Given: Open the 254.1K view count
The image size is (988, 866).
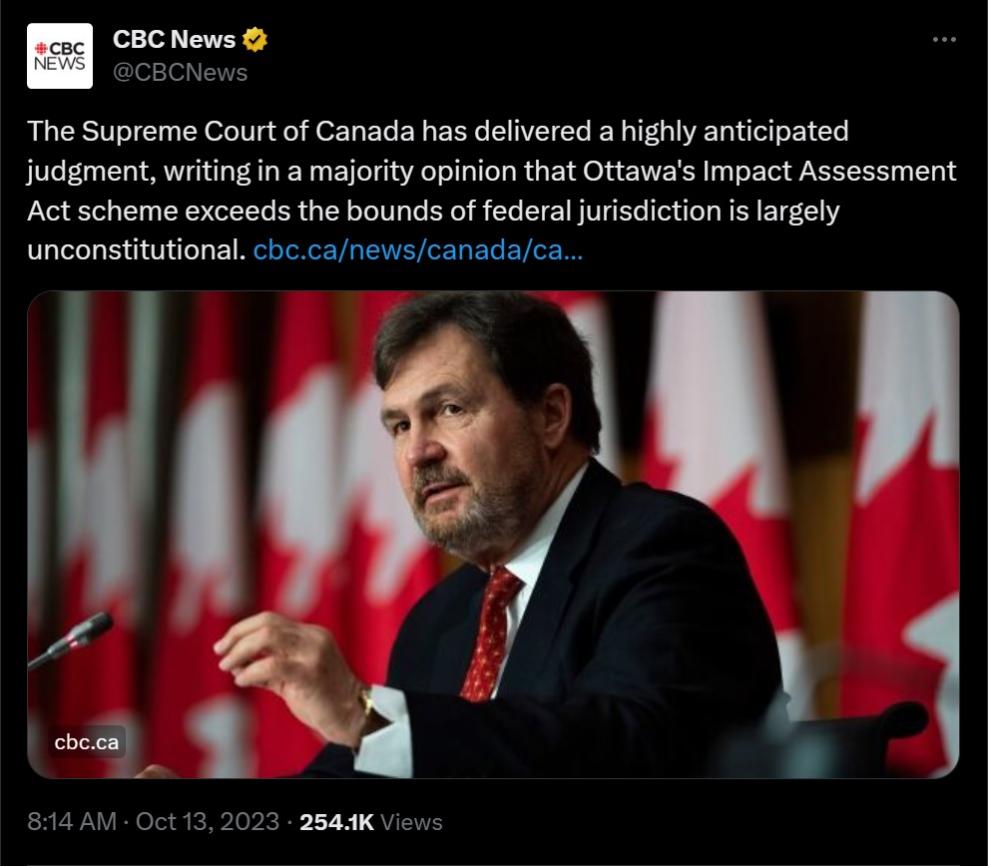Looking at the screenshot, I should tap(336, 822).
